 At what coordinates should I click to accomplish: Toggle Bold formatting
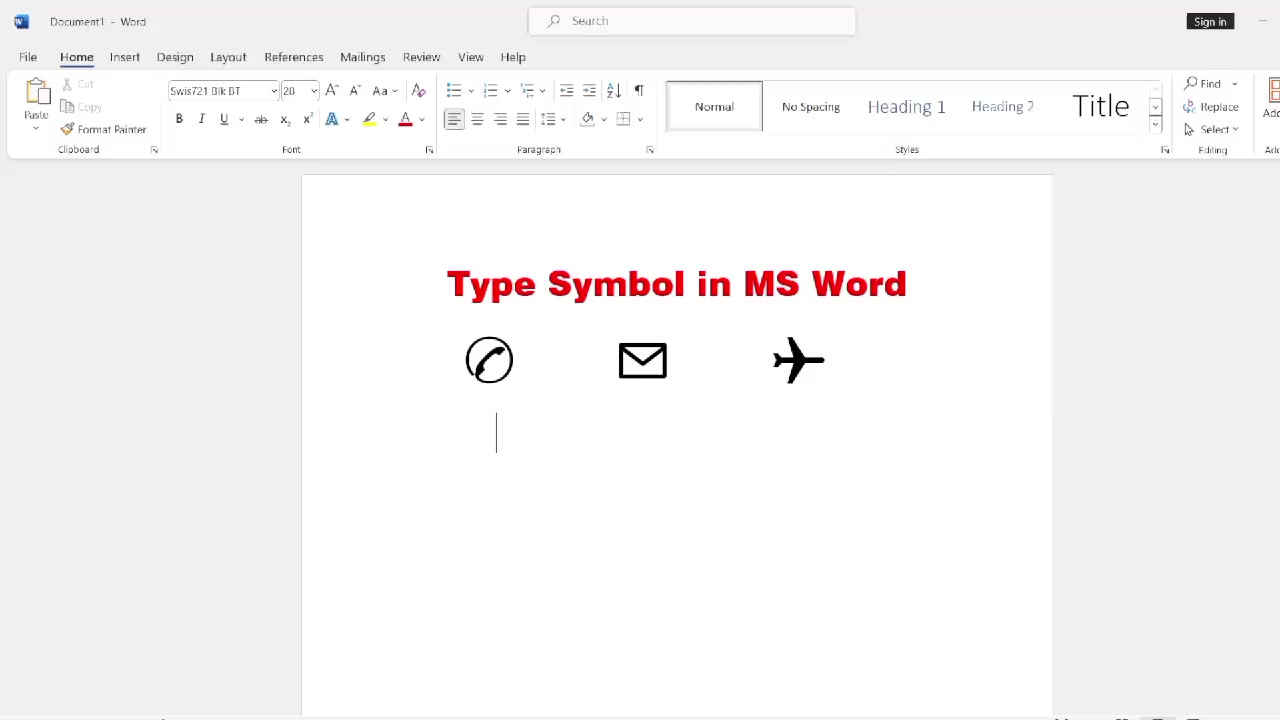click(179, 119)
